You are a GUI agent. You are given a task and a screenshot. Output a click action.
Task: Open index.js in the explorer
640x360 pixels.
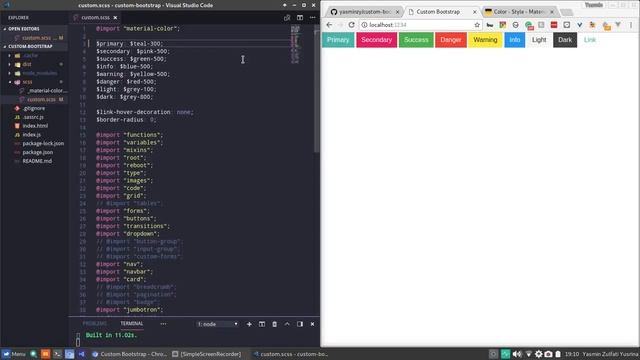31,135
